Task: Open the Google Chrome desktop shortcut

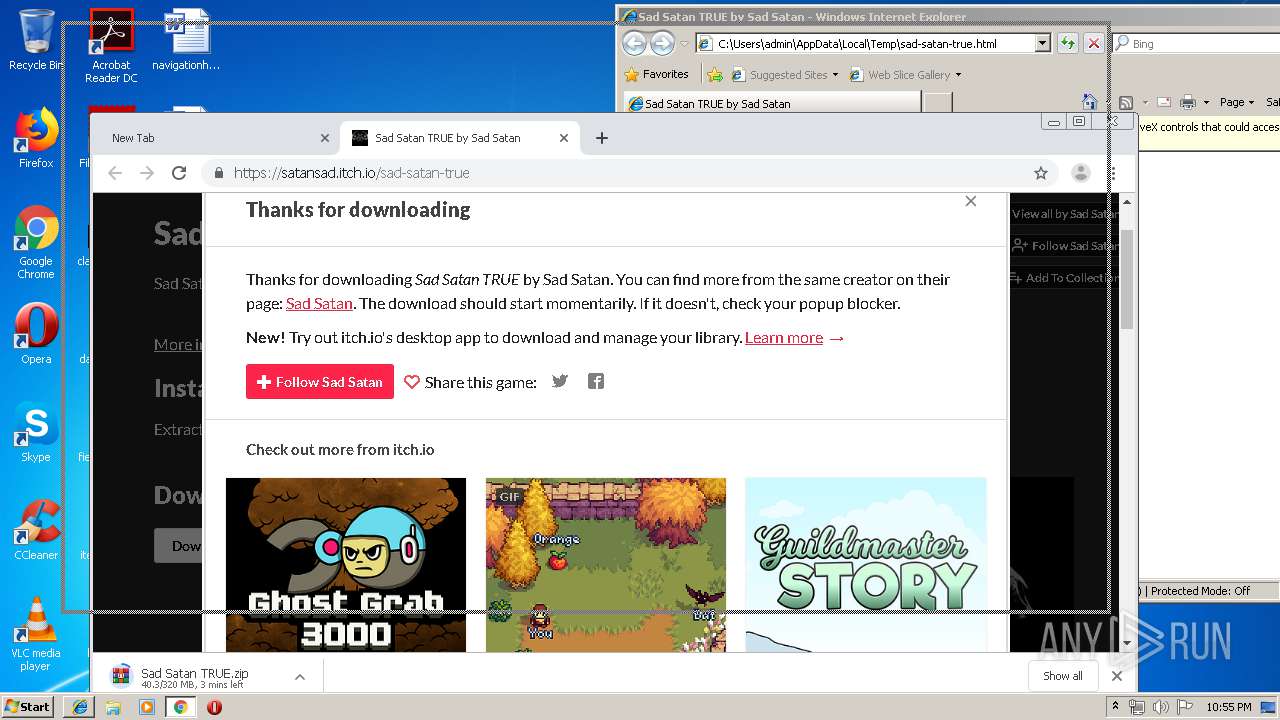Action: (36, 242)
